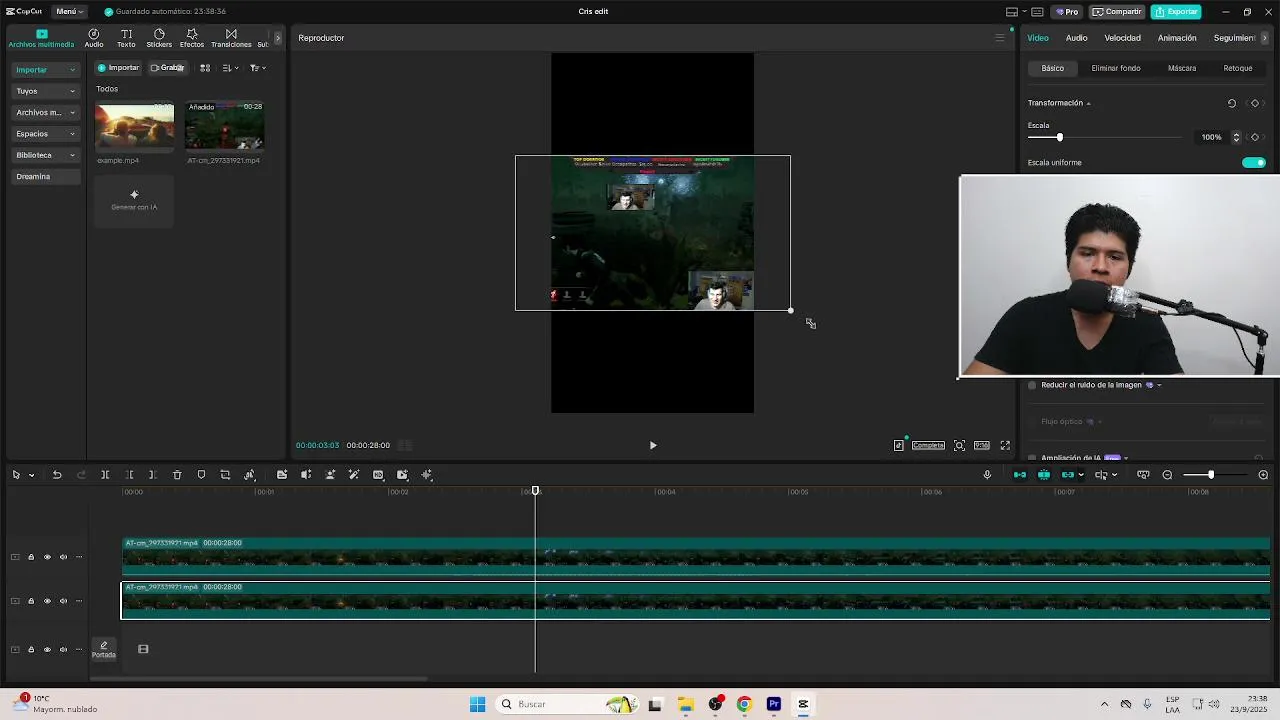Expand the Tuyos sidebar section
This screenshot has width=1280, height=720.
pyautogui.click(x=46, y=91)
